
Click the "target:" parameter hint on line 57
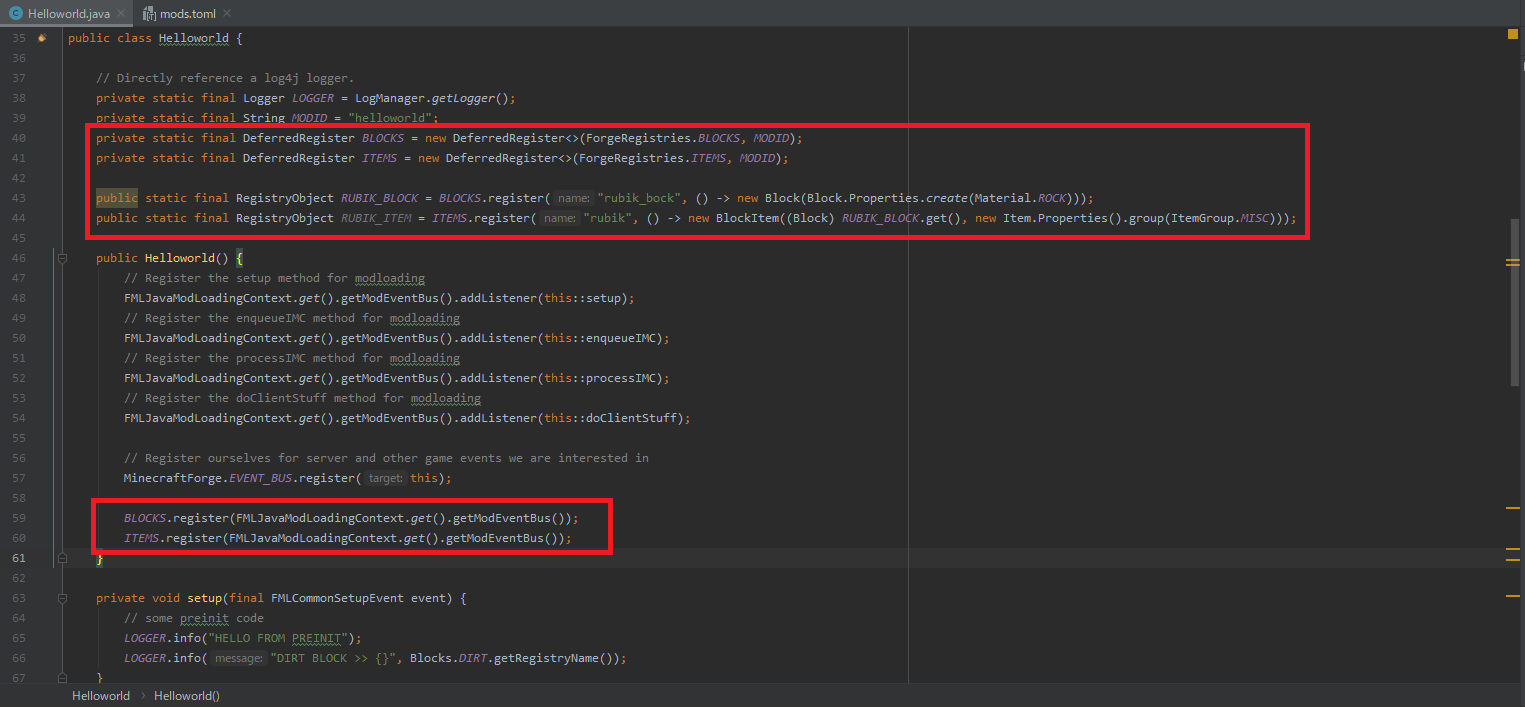pos(385,478)
